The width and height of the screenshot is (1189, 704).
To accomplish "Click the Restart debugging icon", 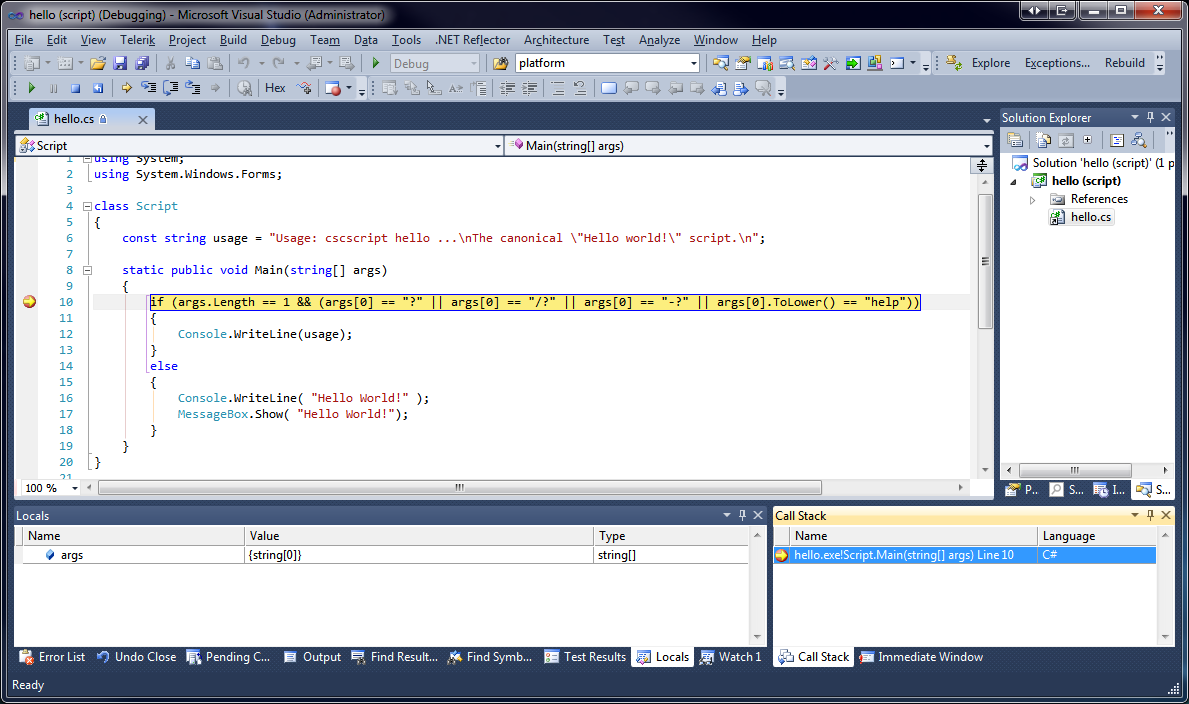I will click(98, 88).
